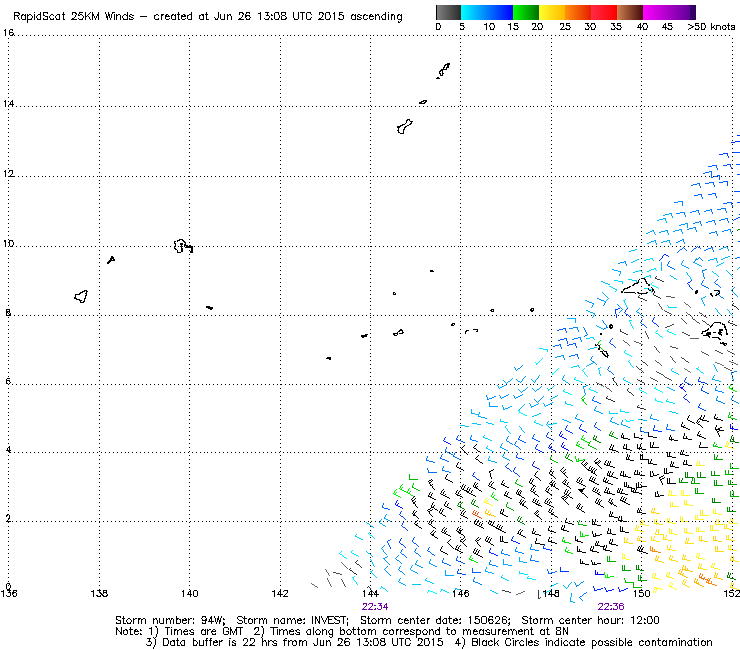
Task: Click the large island outline near 145E 13.5N
Action: click(x=404, y=127)
